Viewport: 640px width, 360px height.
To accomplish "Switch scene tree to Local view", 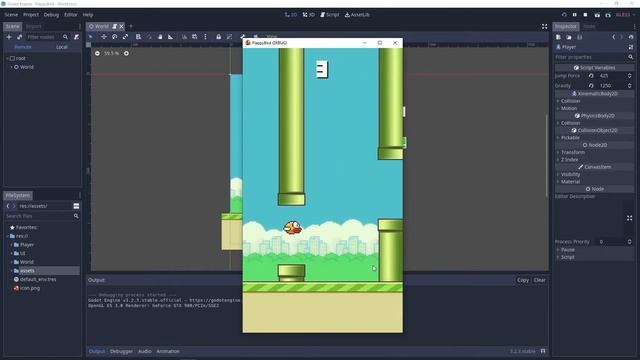I will (x=62, y=47).
